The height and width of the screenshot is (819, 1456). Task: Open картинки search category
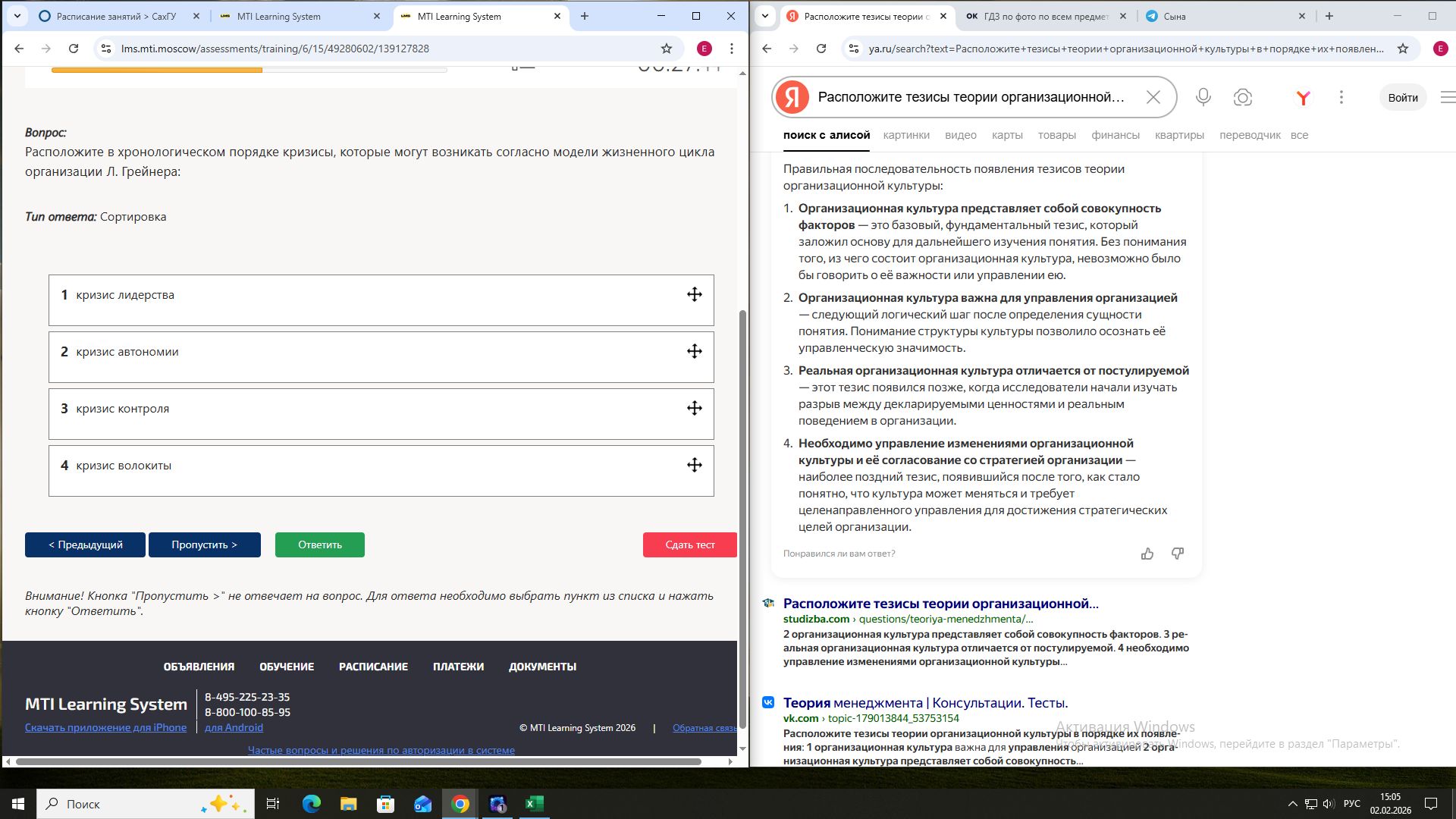point(906,135)
